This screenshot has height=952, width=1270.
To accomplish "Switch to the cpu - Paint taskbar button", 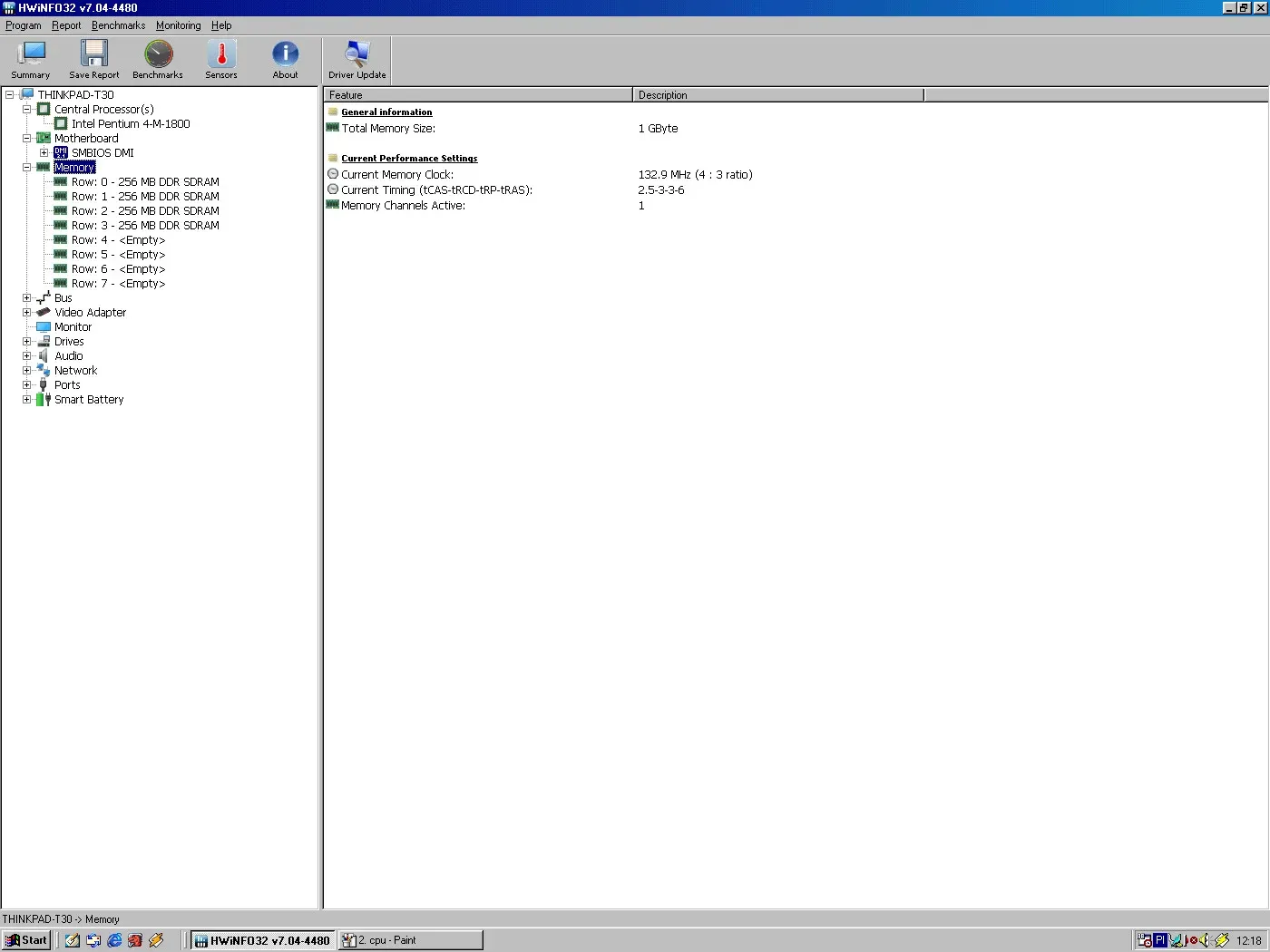I will click(x=410, y=940).
